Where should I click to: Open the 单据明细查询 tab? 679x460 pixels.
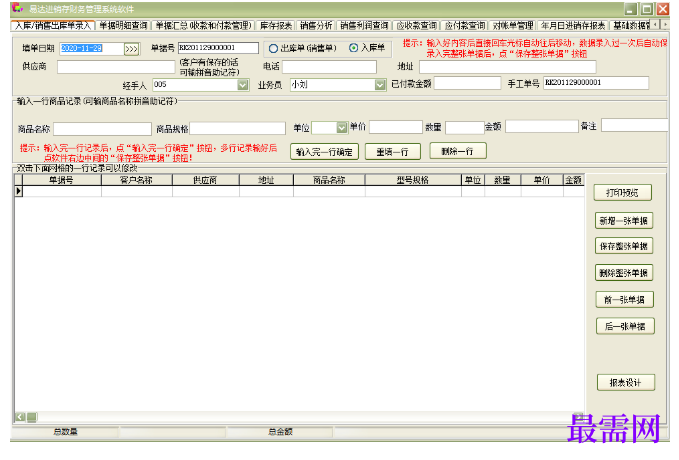tap(123, 26)
